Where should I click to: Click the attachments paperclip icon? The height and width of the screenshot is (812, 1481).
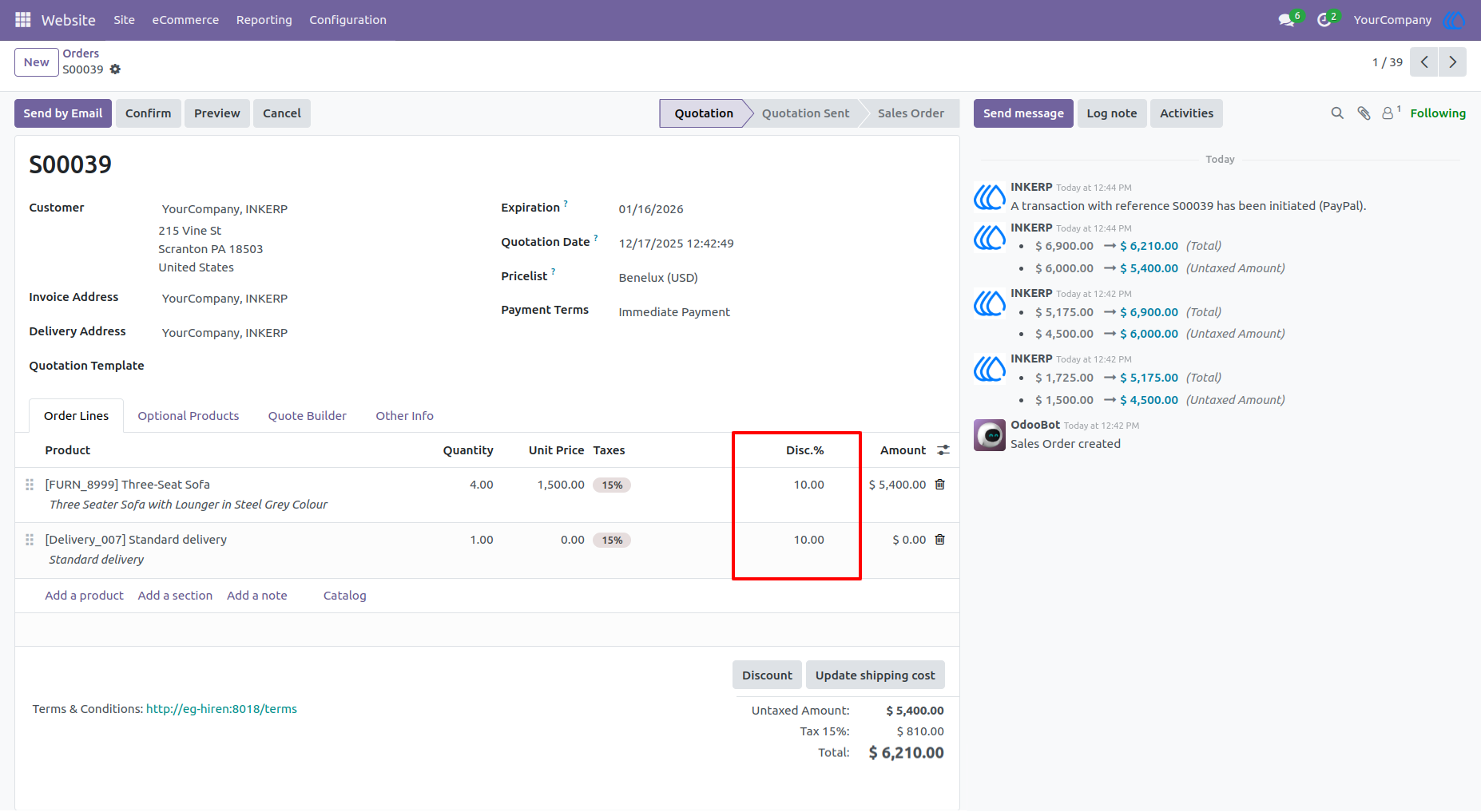[x=1364, y=113]
